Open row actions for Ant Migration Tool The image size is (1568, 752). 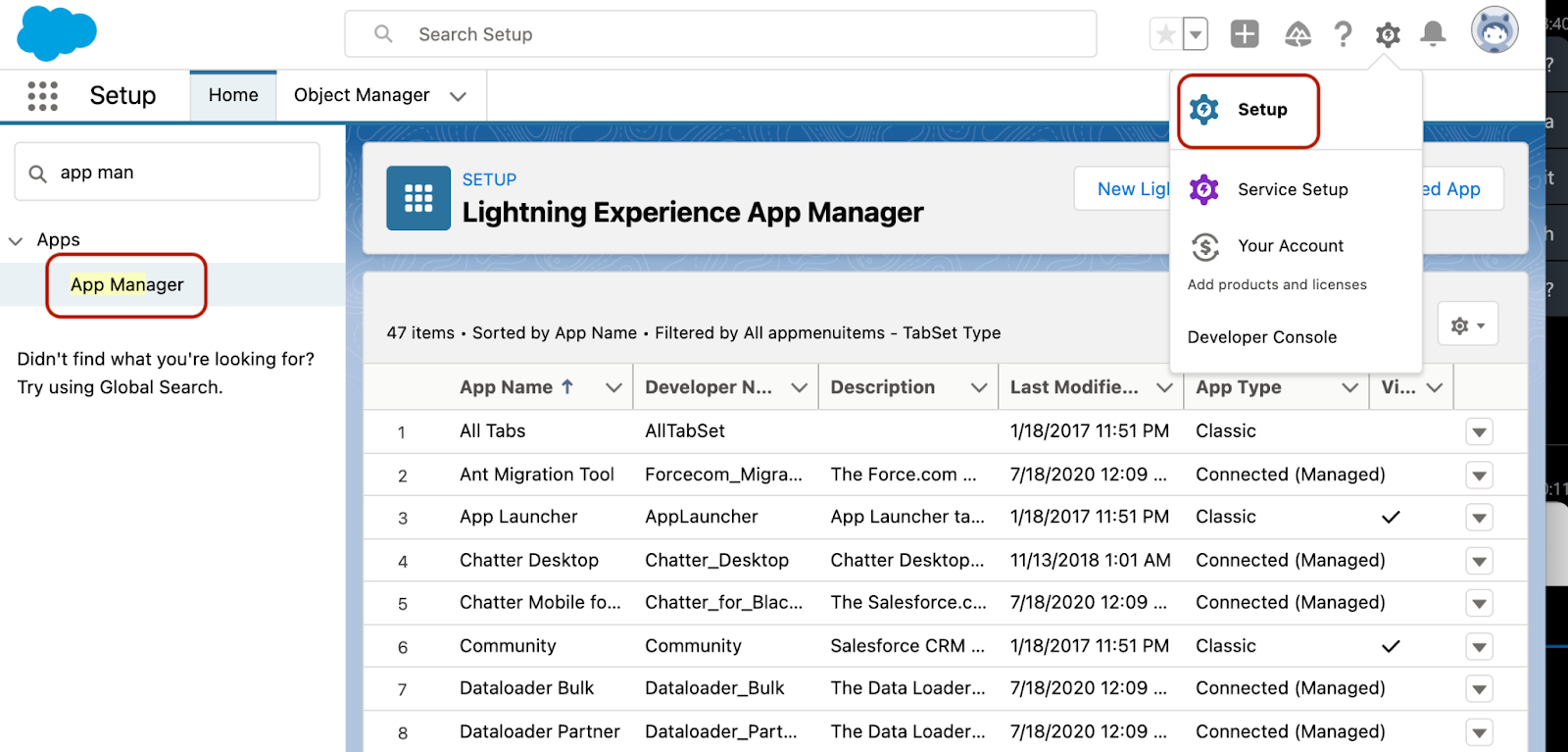coord(1479,476)
